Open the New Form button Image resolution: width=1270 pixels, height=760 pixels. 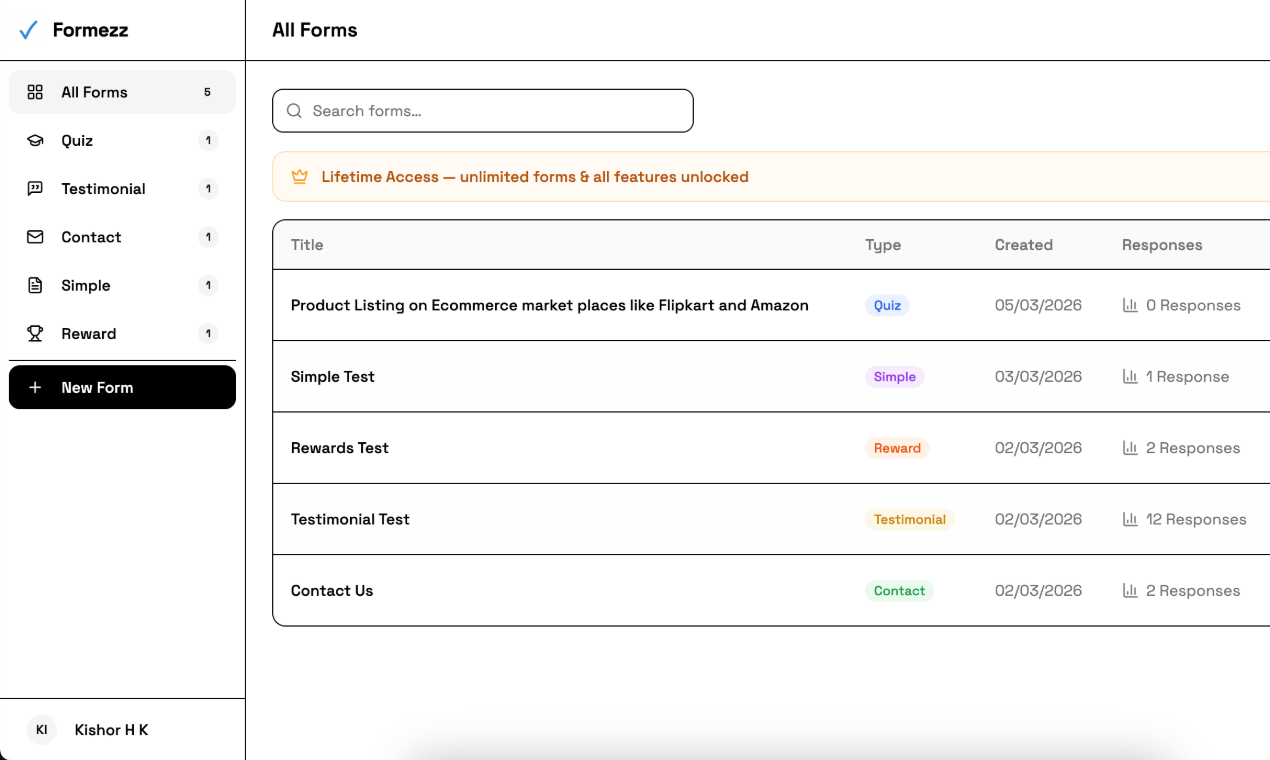point(122,387)
